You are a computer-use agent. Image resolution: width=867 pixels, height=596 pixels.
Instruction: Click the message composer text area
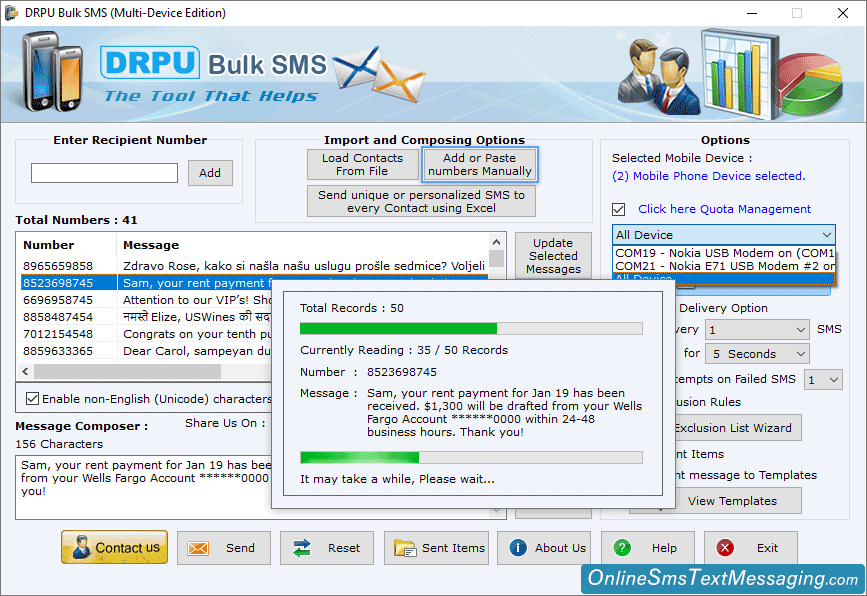(144, 487)
